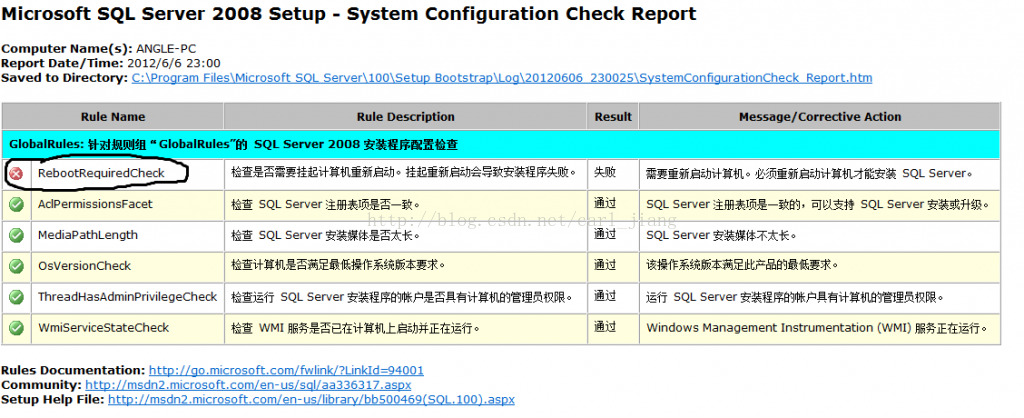
Task: Select the ThreadHasAdminPrivilegeCheck rule name
Action: click(127, 297)
